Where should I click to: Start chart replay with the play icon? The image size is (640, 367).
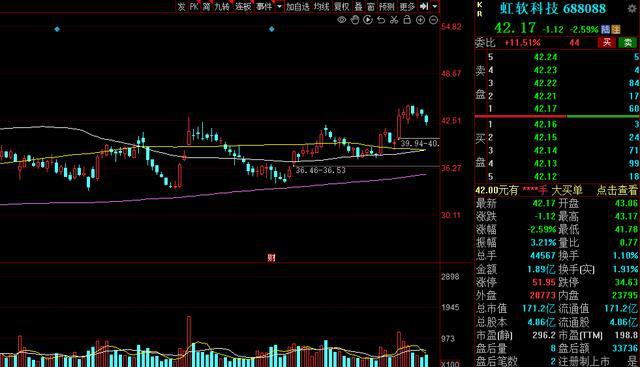pyautogui.click(x=368, y=20)
